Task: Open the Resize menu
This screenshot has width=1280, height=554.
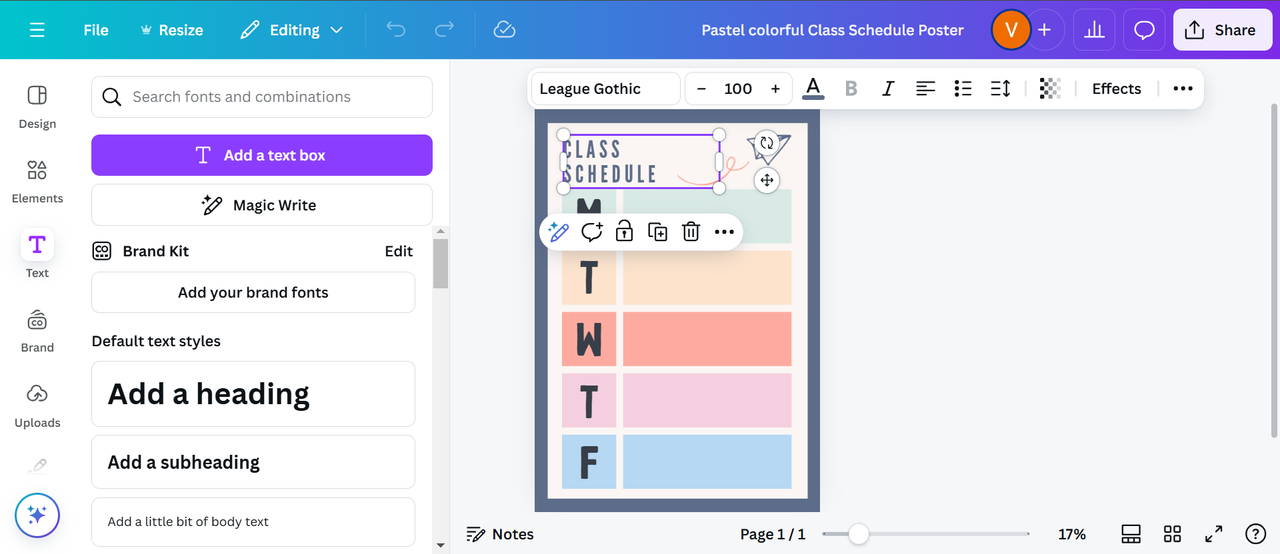Action: point(171,30)
